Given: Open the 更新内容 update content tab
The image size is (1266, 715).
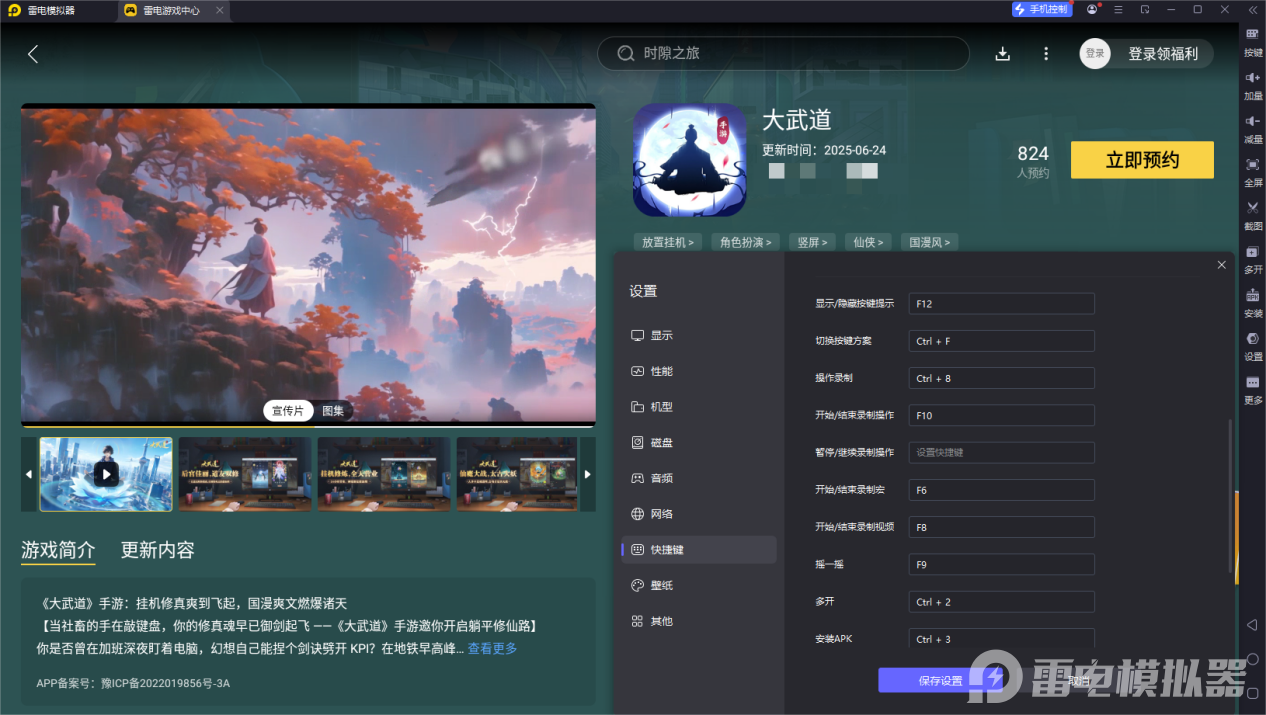Looking at the screenshot, I should (158, 550).
